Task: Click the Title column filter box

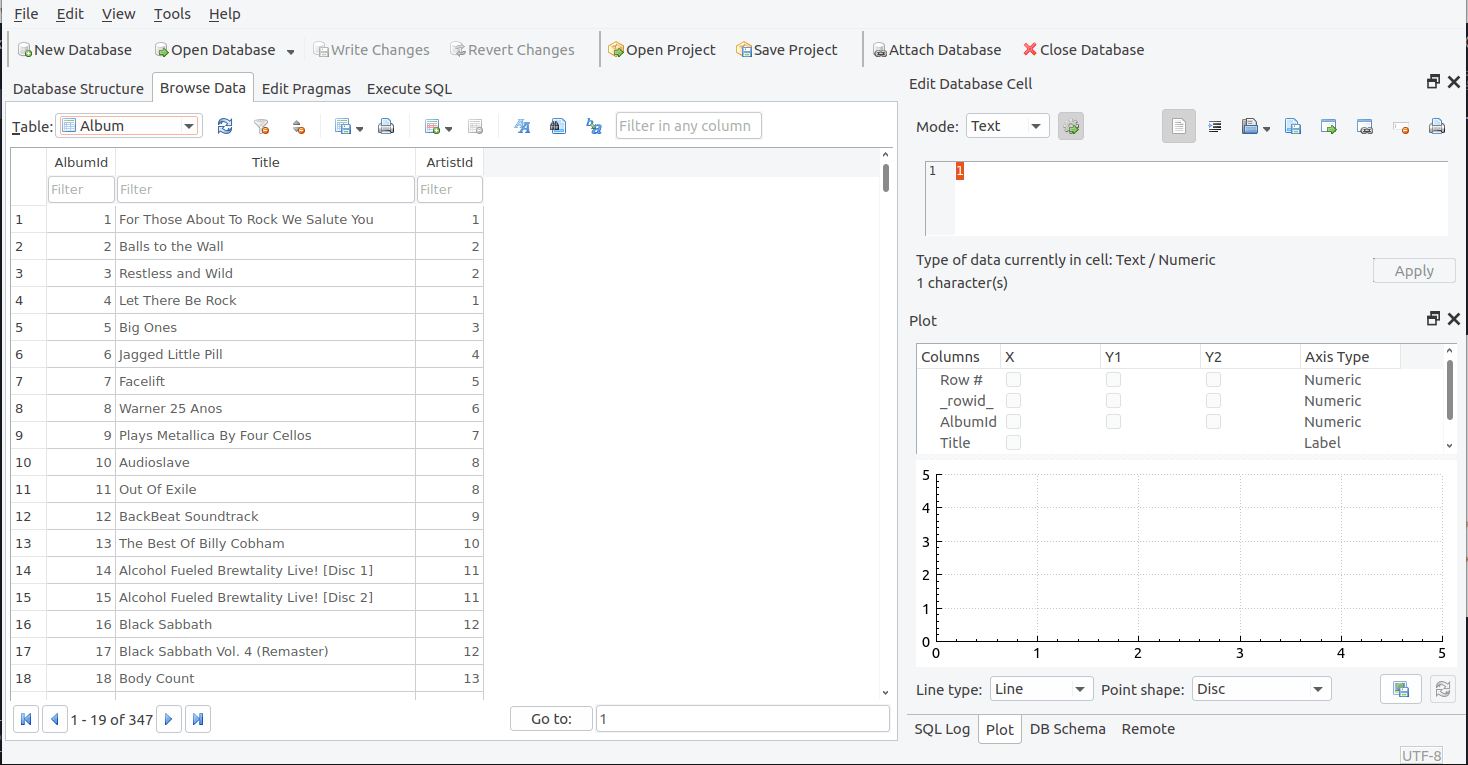Action: (265, 190)
